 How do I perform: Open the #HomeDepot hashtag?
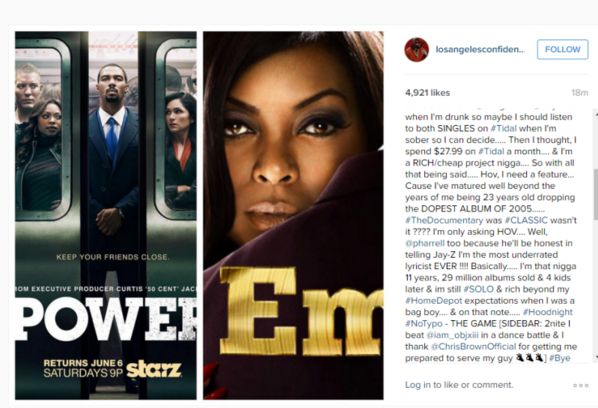coord(433,301)
